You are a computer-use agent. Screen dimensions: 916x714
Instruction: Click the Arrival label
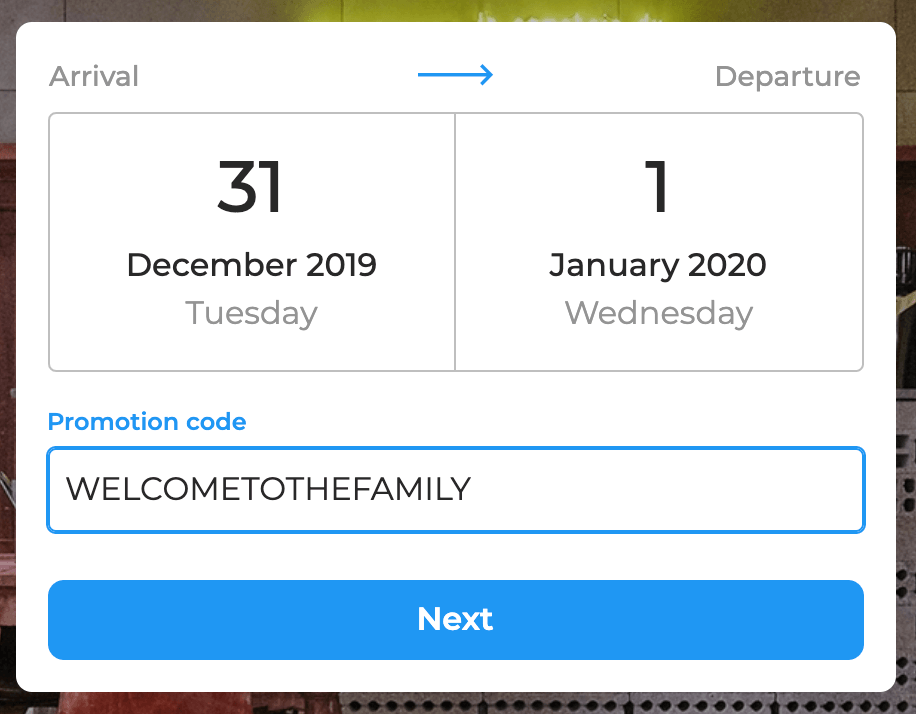[94, 77]
